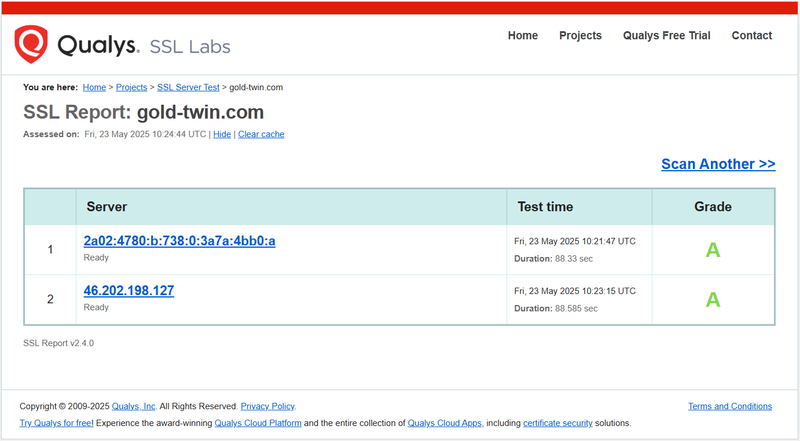Open Qualys Cloud Platform link
The height and width of the screenshot is (441, 800).
[258, 423]
